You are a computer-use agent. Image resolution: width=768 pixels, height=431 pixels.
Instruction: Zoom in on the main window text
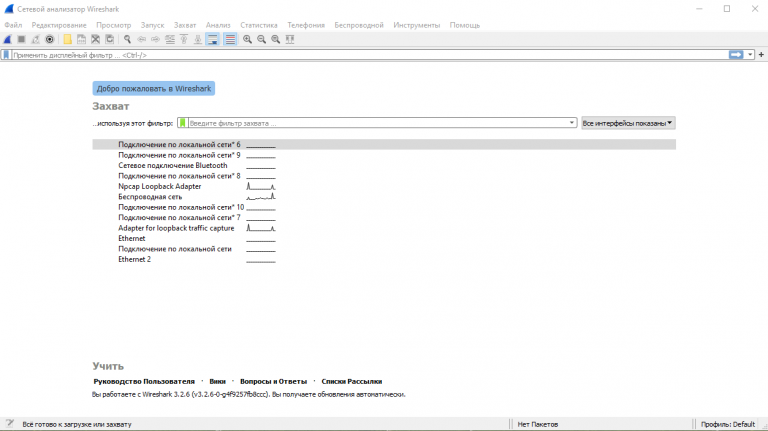[247, 39]
